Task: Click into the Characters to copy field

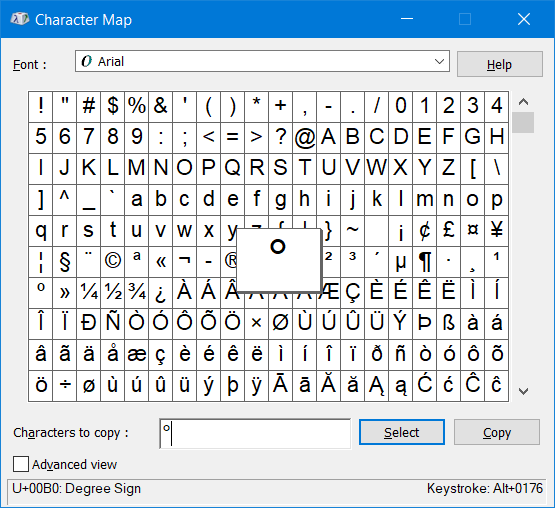Action: click(x=255, y=434)
